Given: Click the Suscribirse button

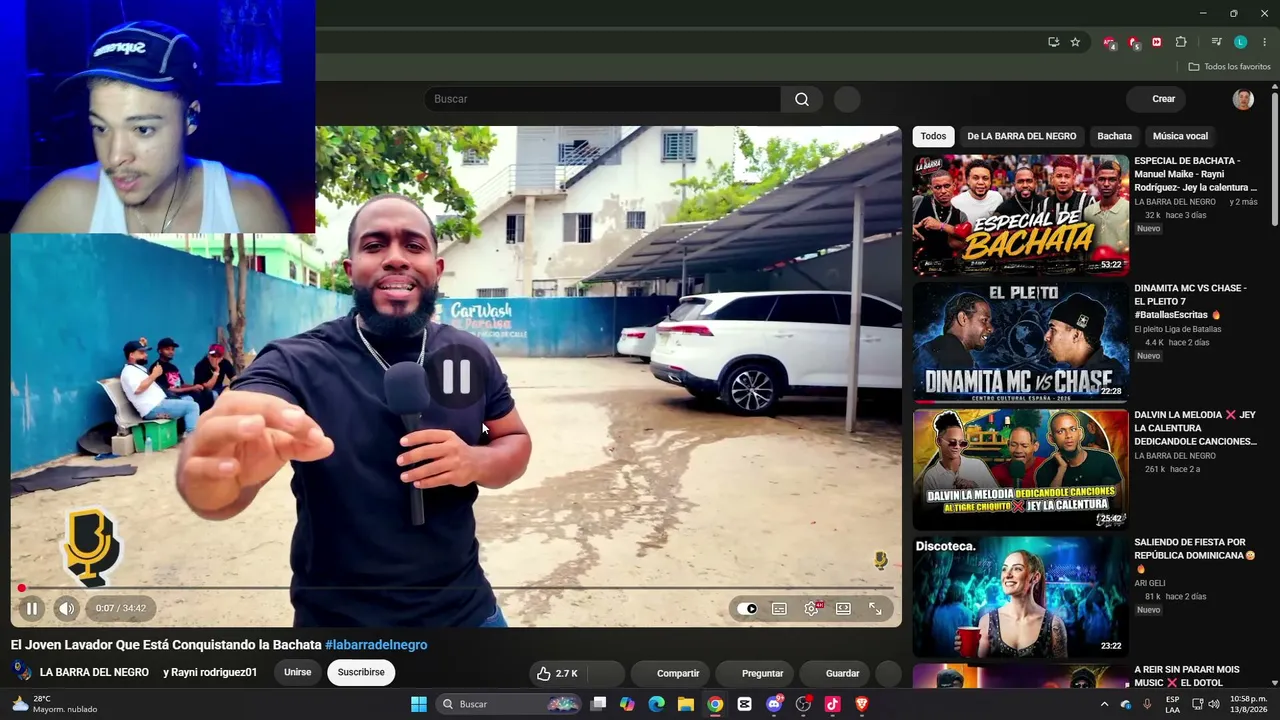Looking at the screenshot, I should [361, 672].
